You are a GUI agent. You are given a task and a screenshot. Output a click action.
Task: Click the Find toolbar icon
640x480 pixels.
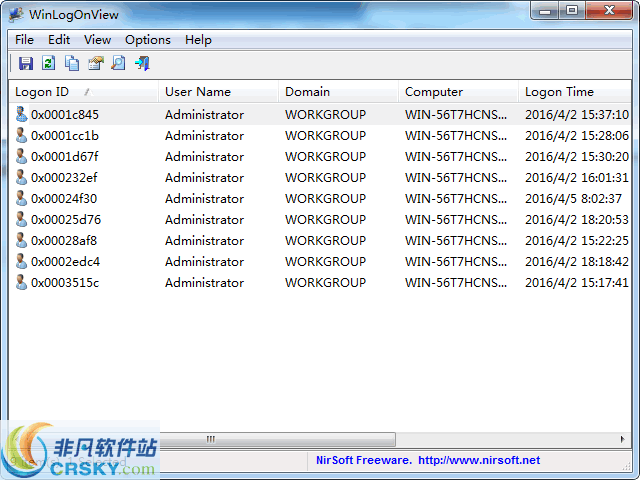click(x=118, y=63)
